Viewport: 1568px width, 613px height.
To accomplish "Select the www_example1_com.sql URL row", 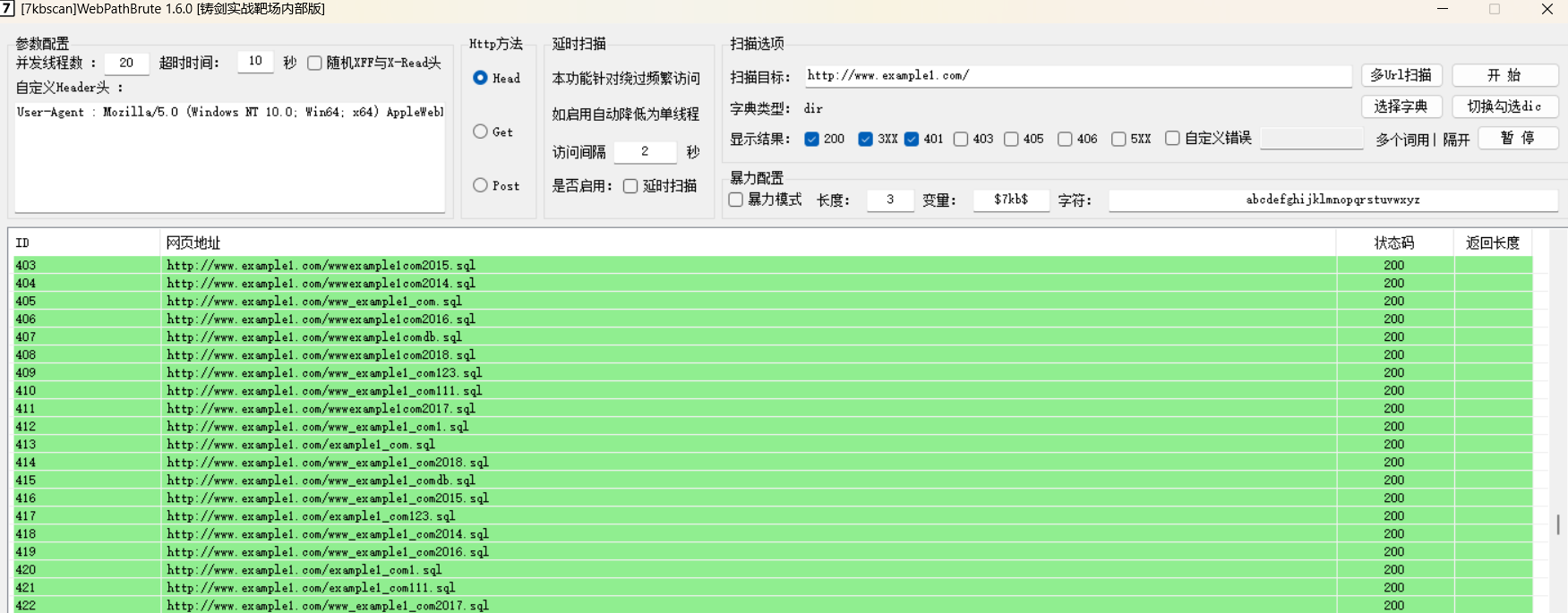I will click(x=773, y=302).
